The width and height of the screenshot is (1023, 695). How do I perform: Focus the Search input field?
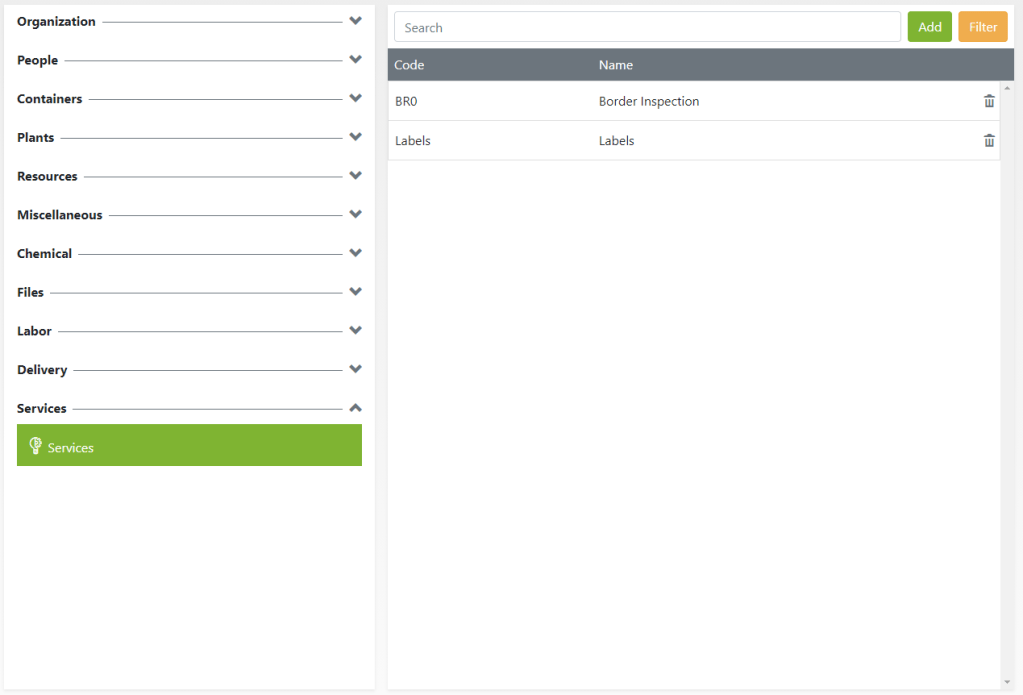pyautogui.click(x=647, y=27)
